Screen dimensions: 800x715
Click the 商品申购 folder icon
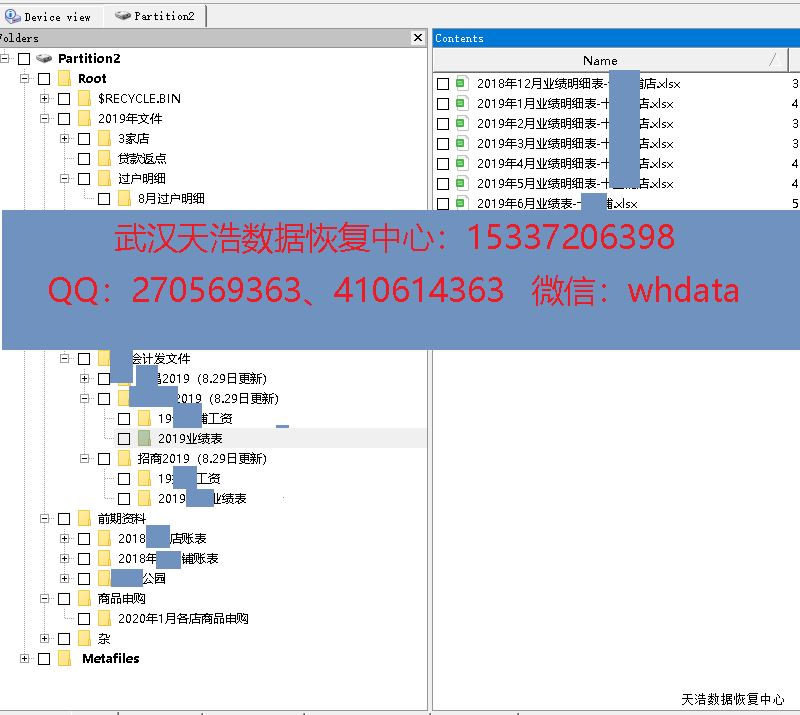(84, 599)
